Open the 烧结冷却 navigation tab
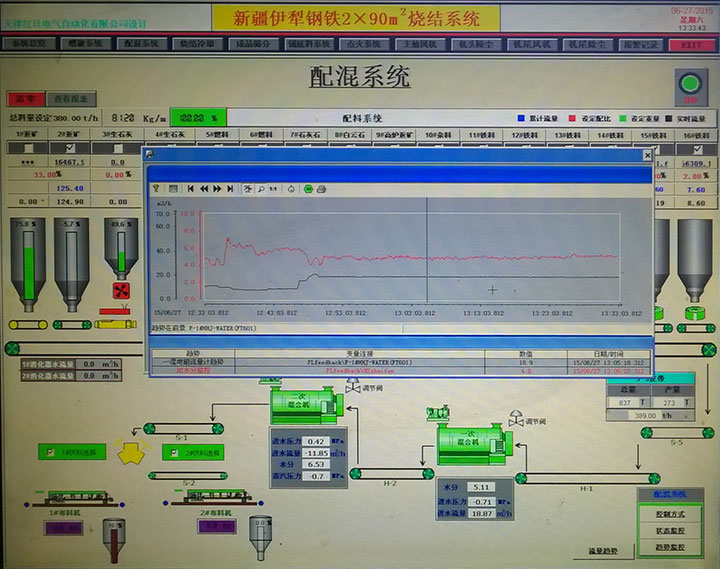720x569 pixels. point(197,44)
